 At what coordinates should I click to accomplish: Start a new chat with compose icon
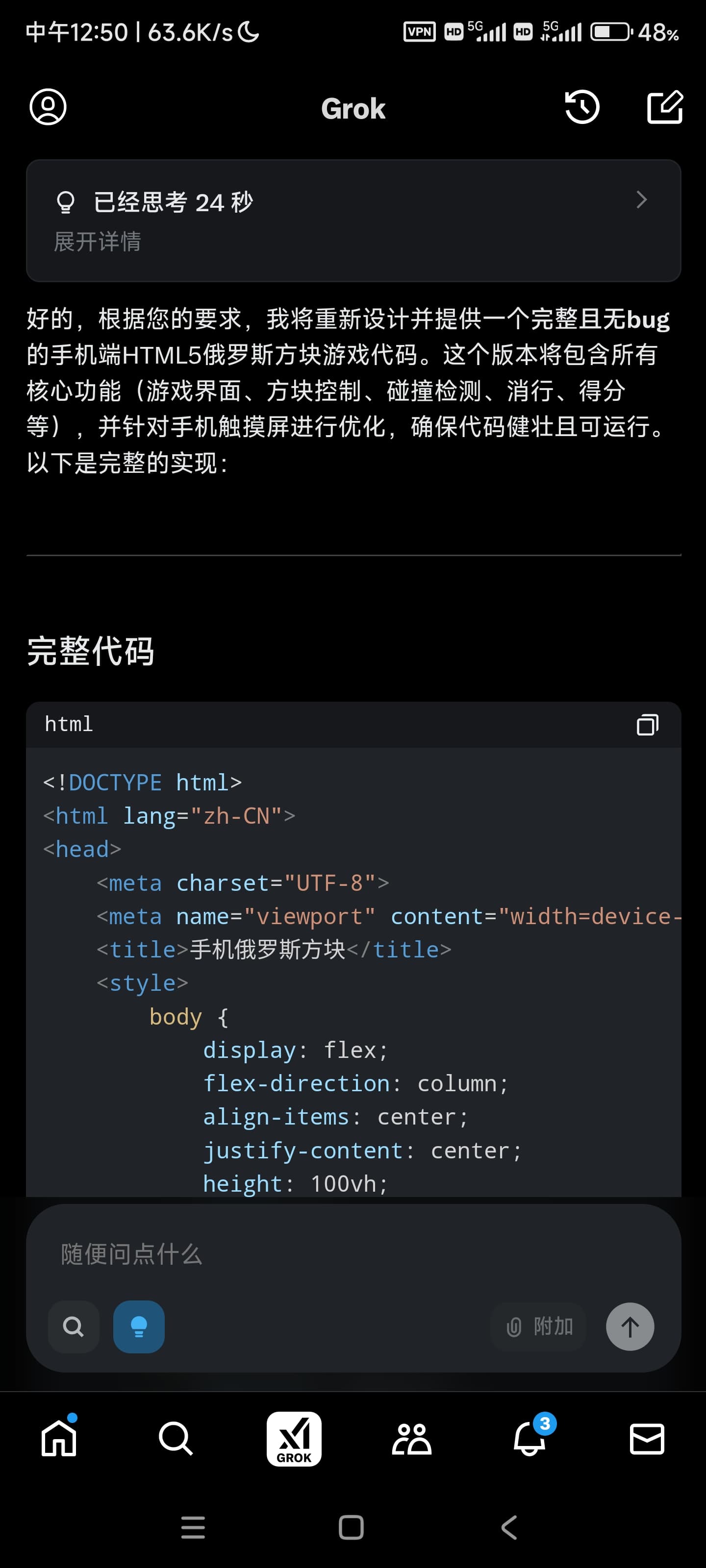665,107
